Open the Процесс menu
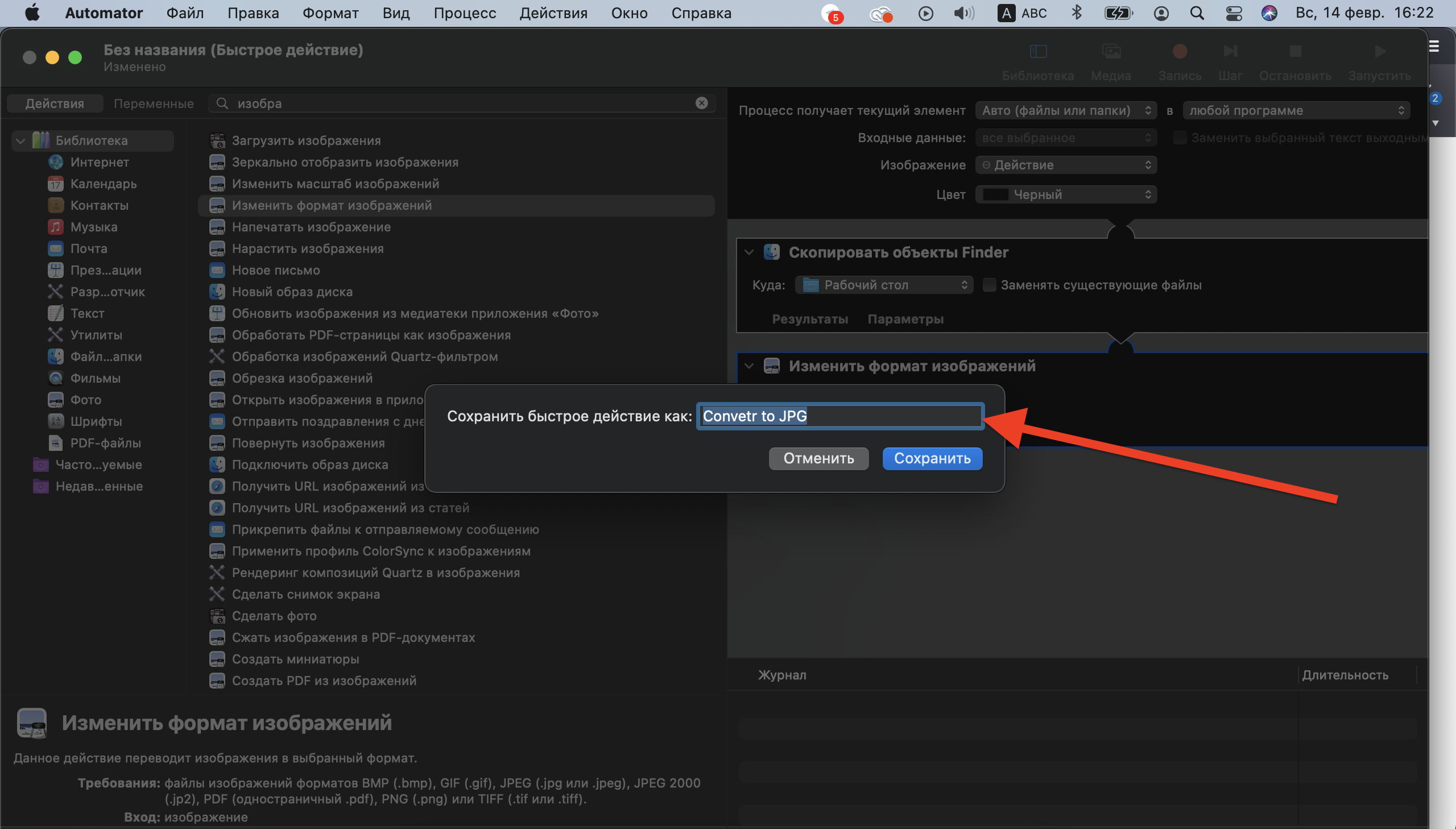1456x829 pixels. click(465, 13)
